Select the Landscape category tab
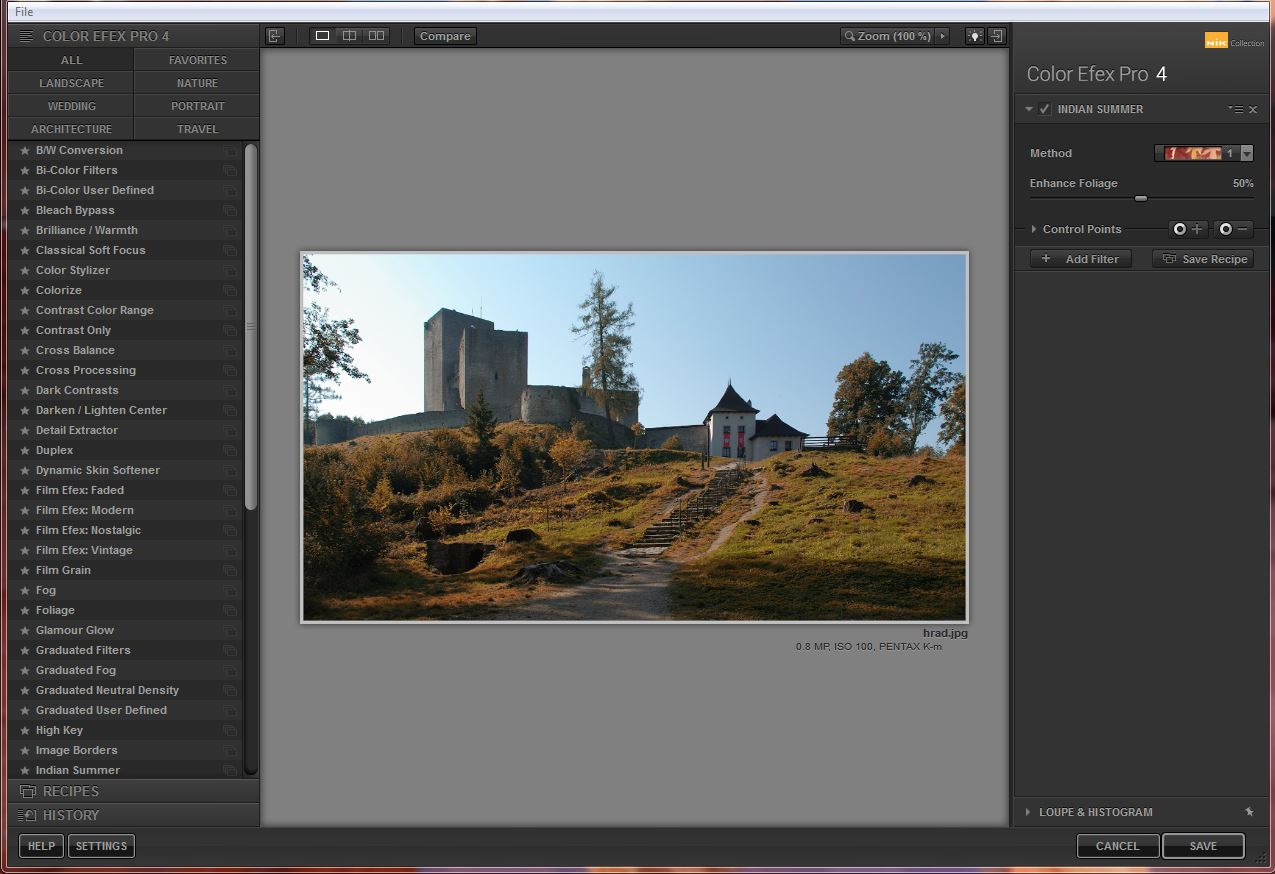Viewport: 1275px width, 874px height. pyautogui.click(x=71, y=83)
